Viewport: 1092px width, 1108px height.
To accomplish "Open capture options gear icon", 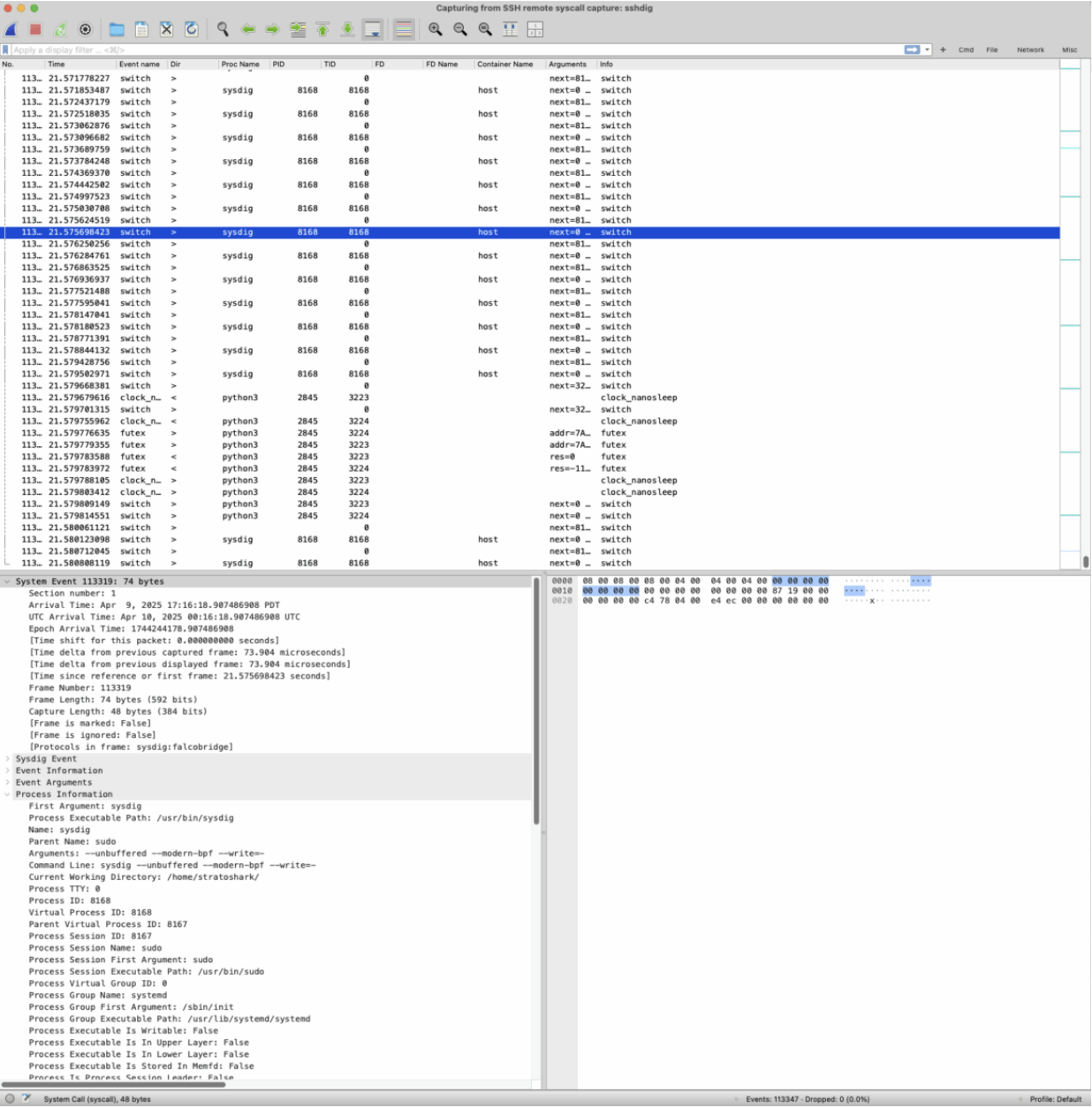I will (x=85, y=30).
